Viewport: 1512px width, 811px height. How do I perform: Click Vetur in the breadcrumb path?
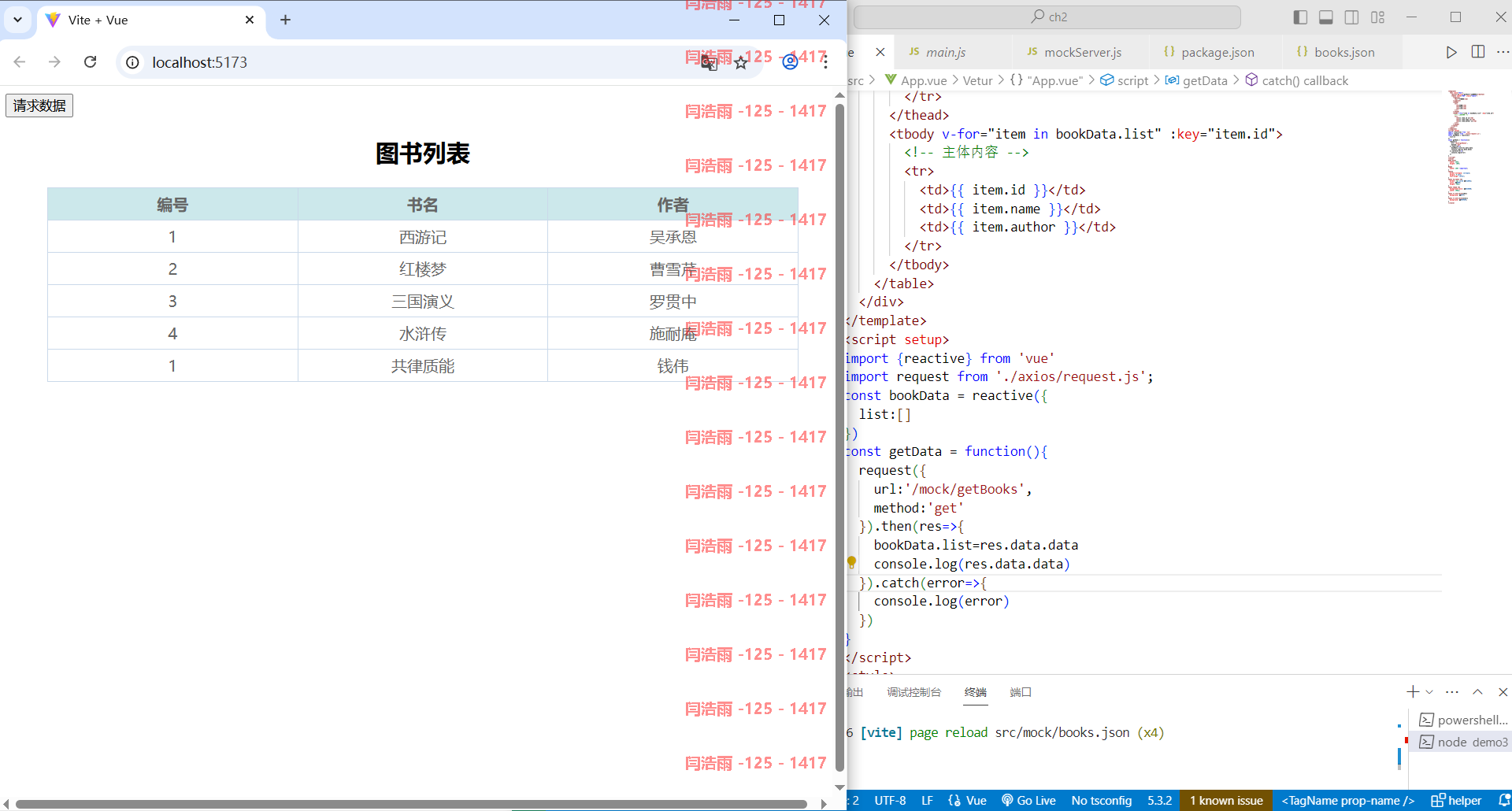click(977, 80)
